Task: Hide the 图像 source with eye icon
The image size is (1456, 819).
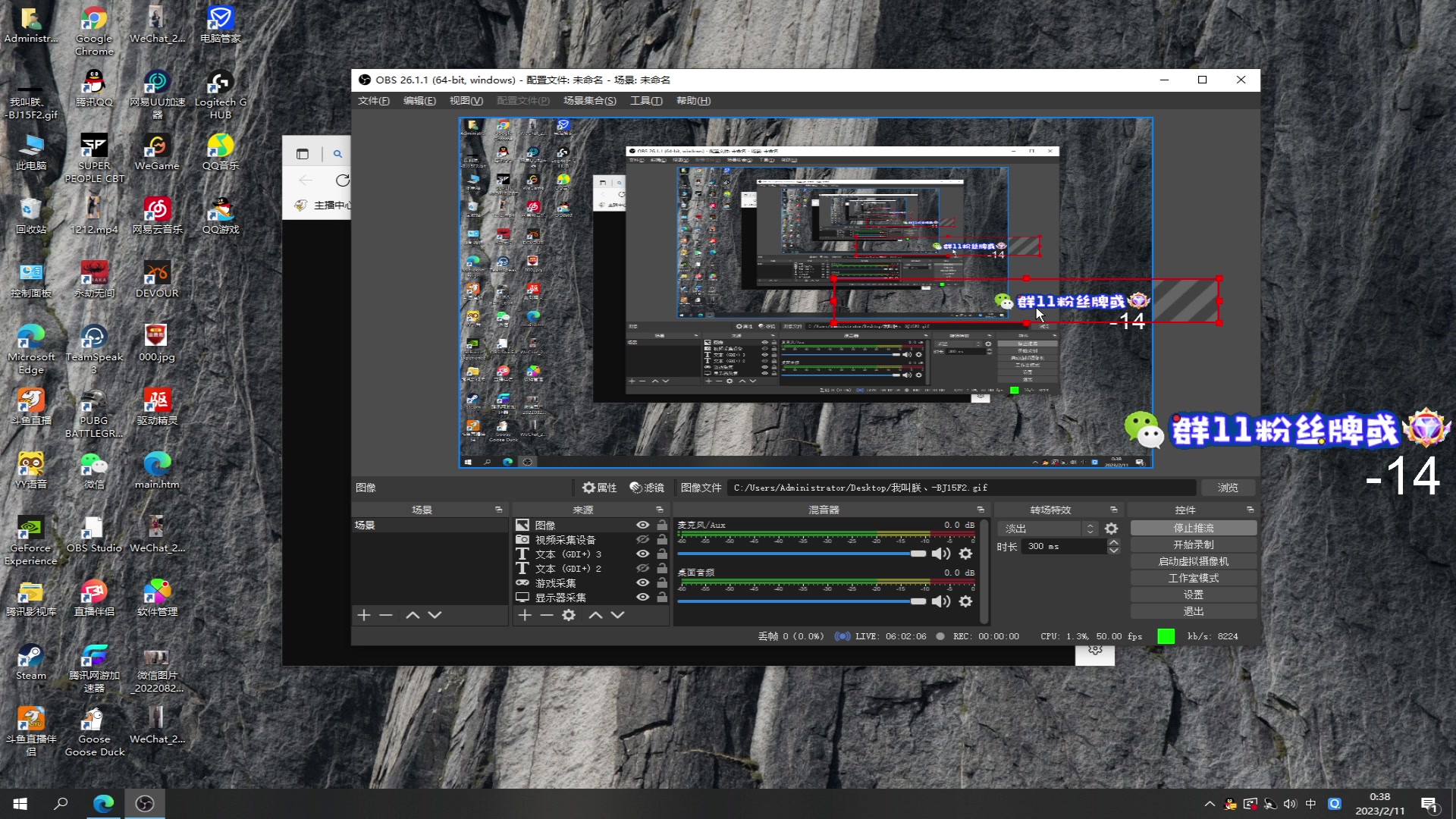Action: (x=642, y=525)
